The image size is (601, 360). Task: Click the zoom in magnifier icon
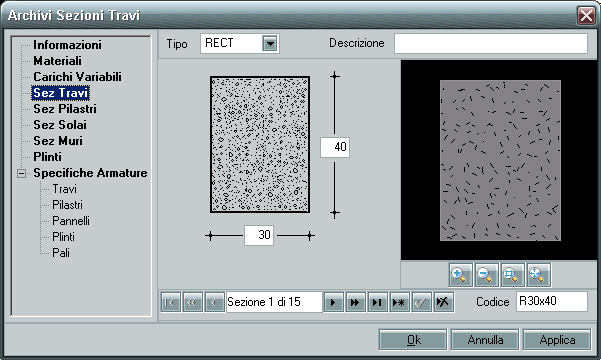[x=460, y=275]
